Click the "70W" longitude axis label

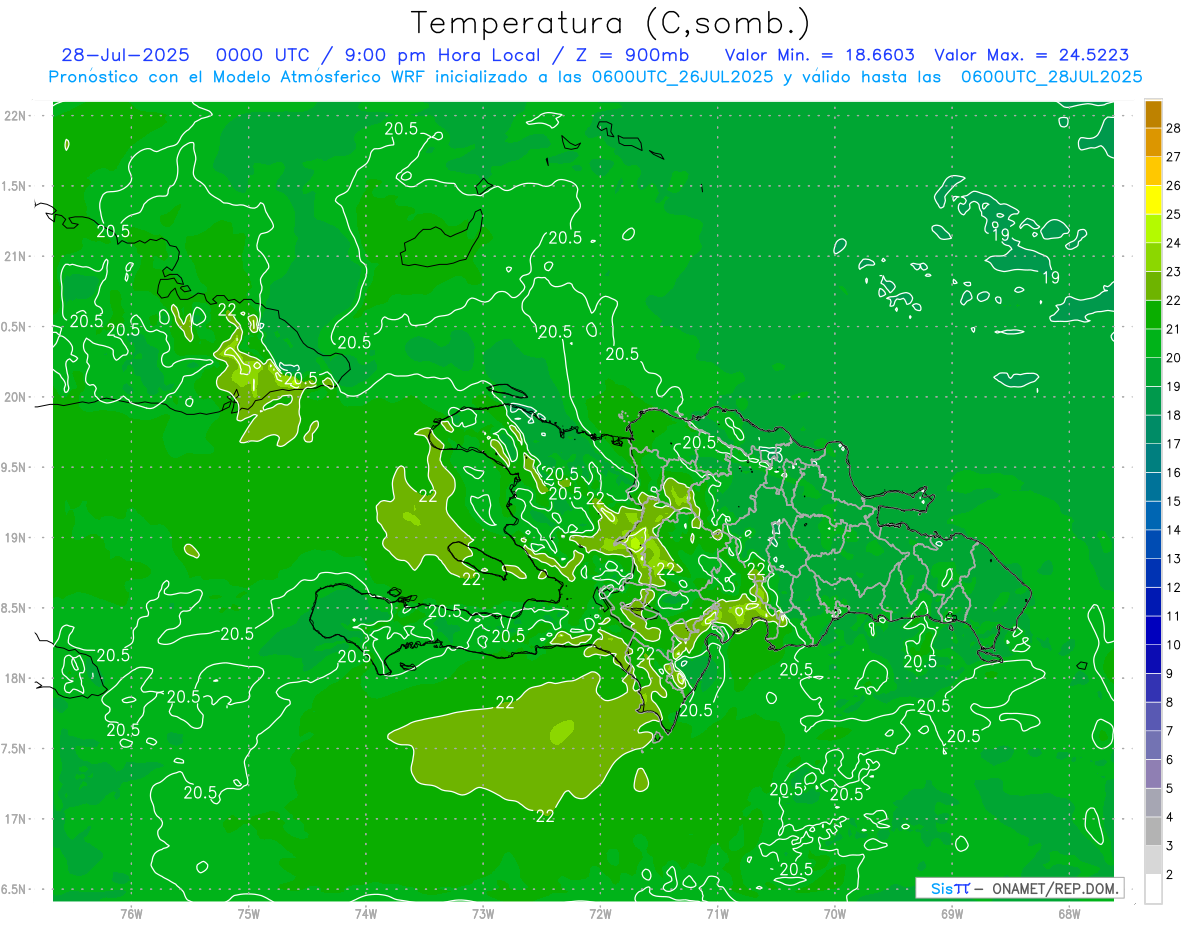point(835,913)
